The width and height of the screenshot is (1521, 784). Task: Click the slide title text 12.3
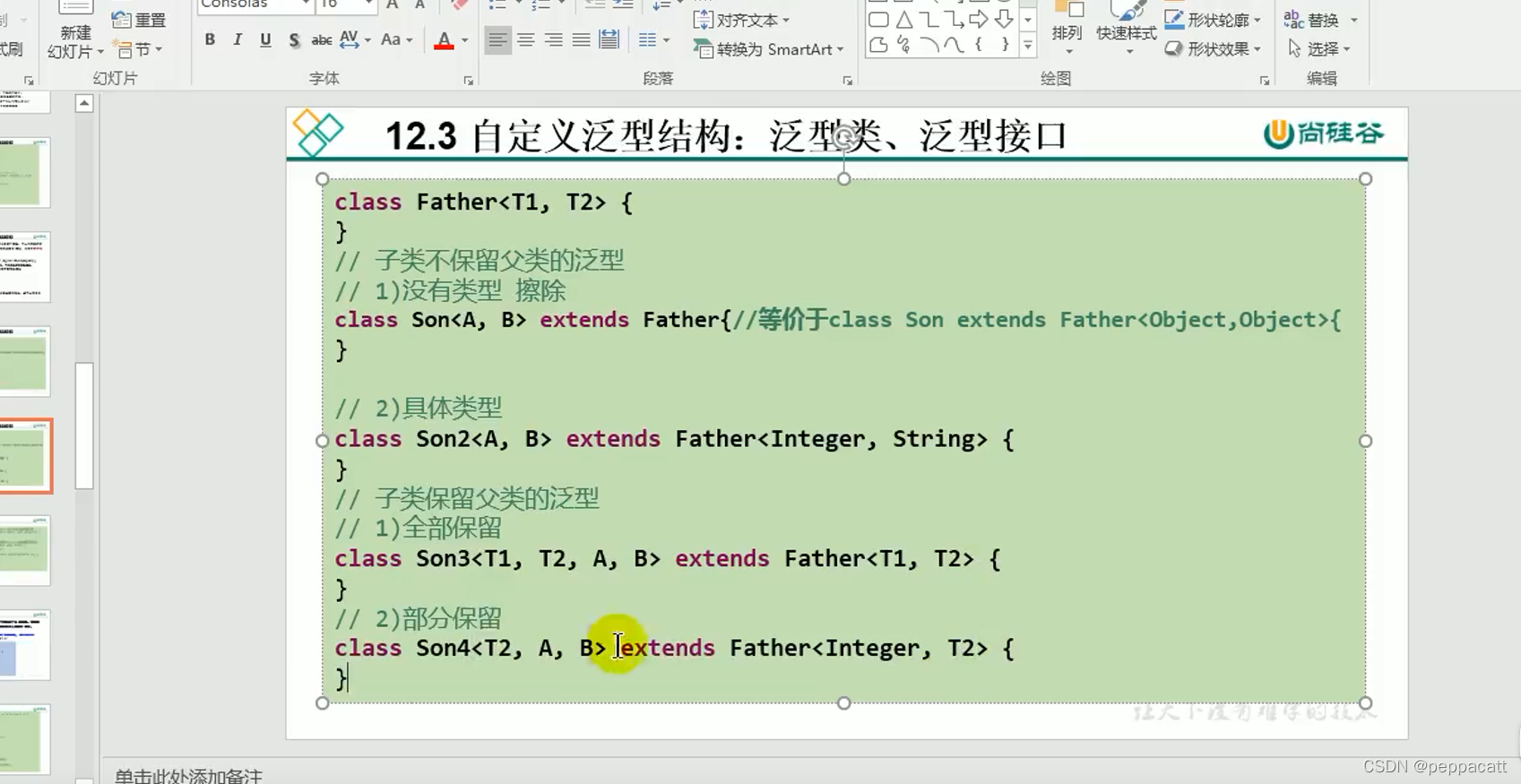tap(726, 136)
